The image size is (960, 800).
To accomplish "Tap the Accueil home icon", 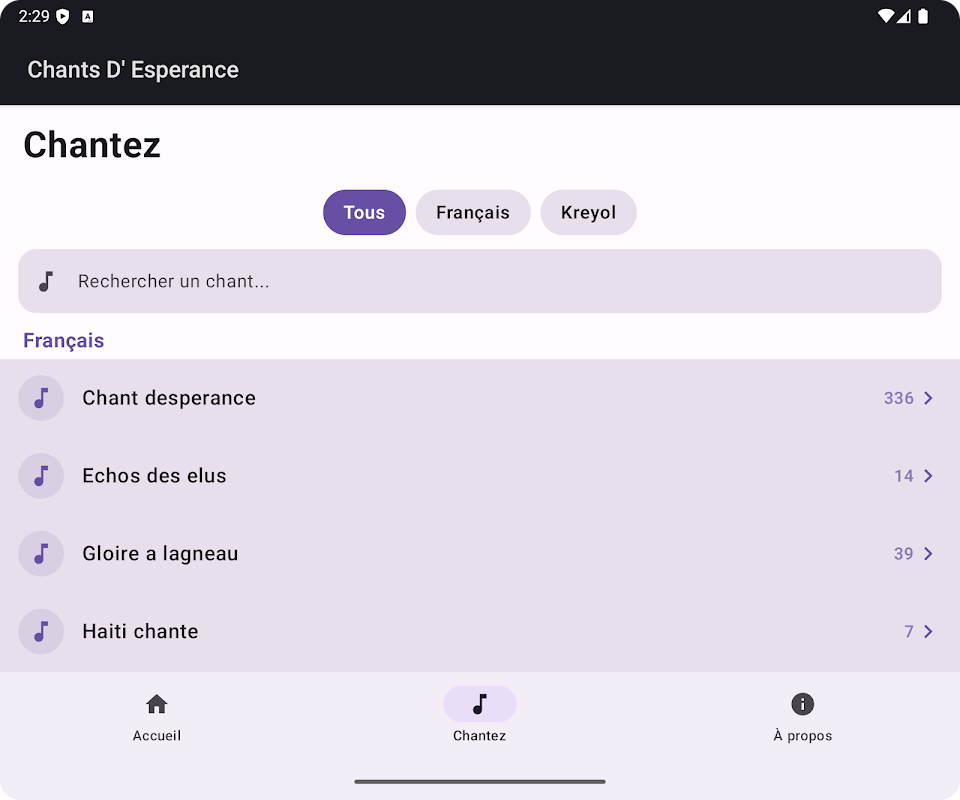I will pos(157,704).
